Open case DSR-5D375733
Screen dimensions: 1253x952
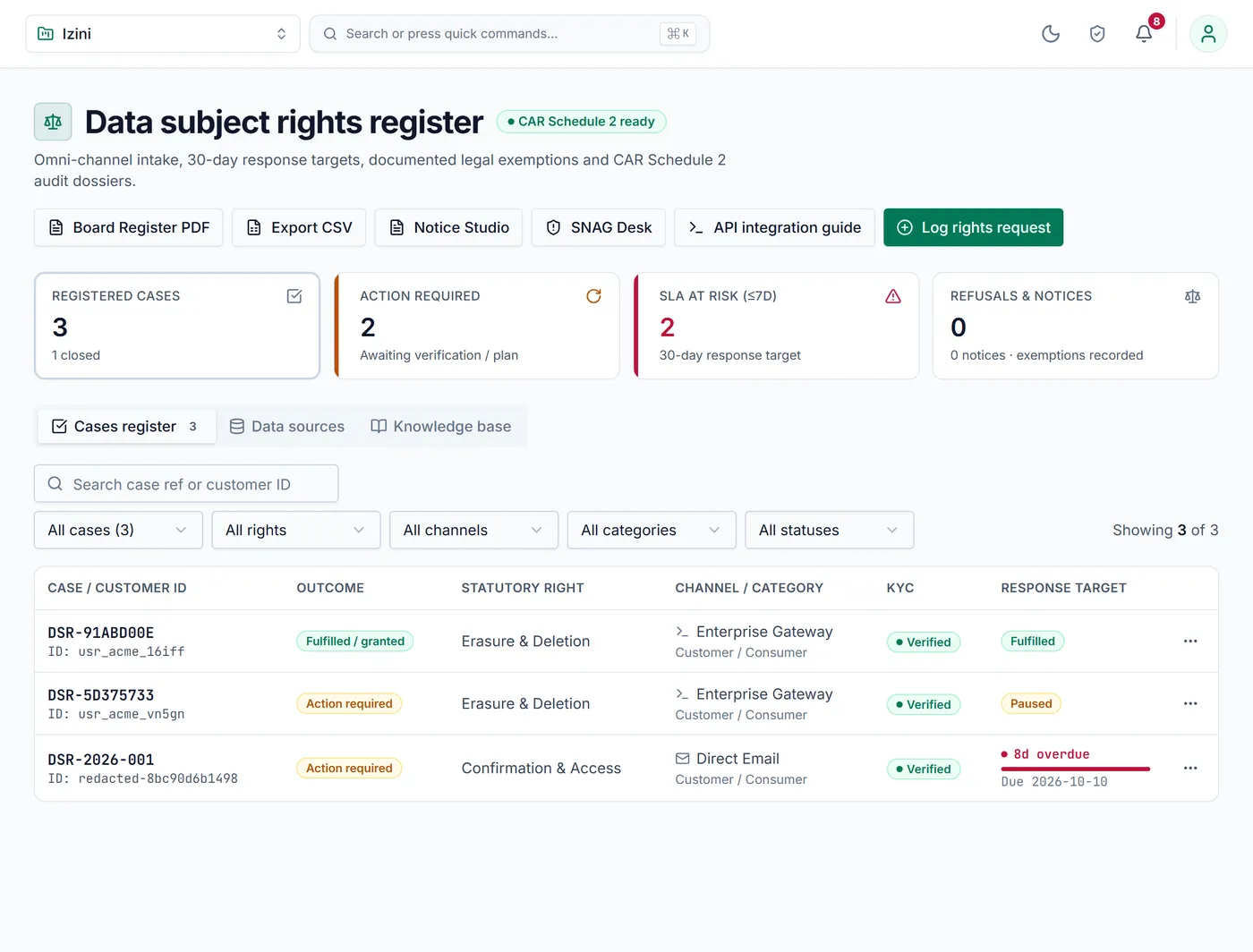(x=101, y=695)
